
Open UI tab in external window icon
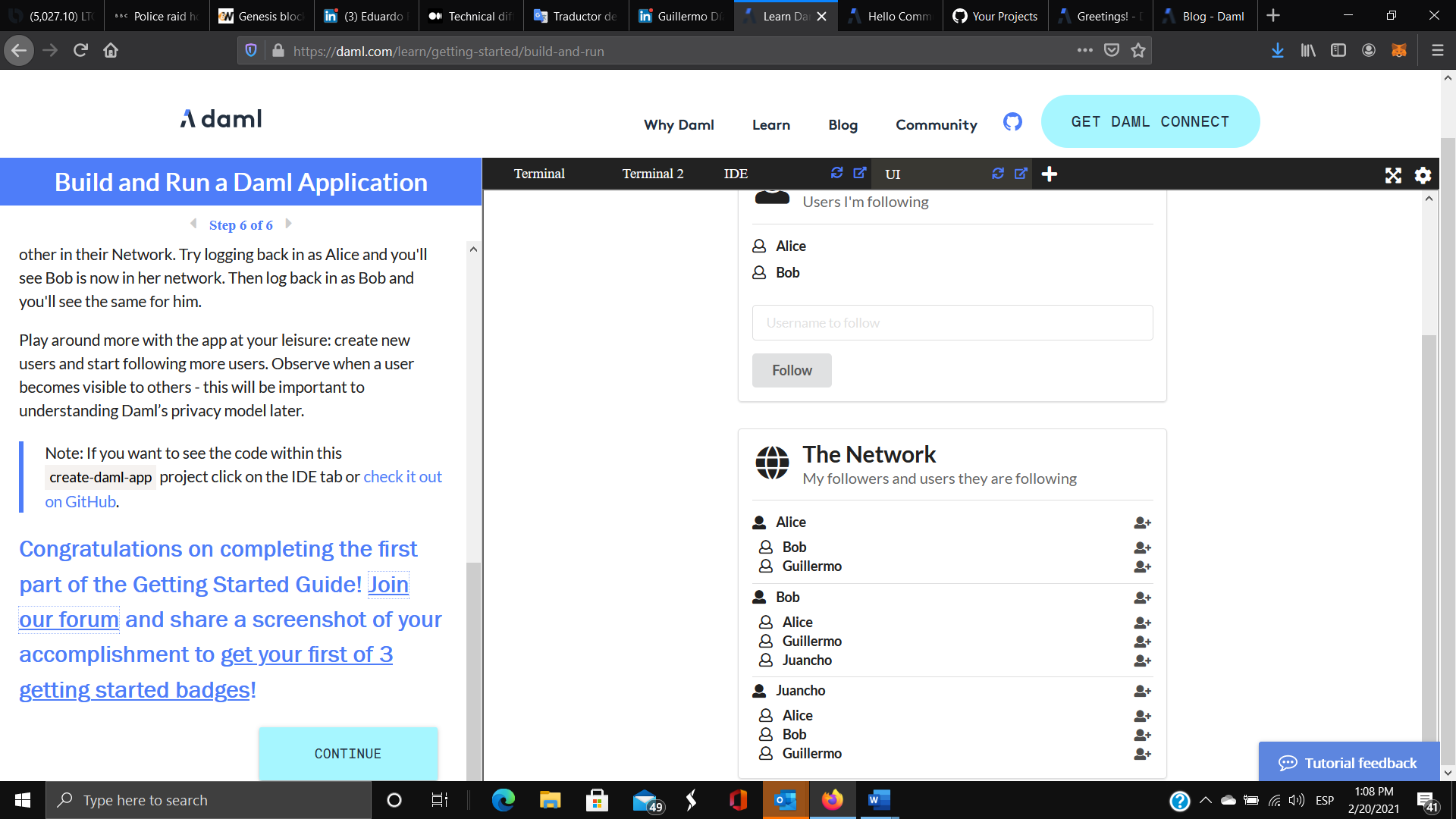coord(1021,173)
